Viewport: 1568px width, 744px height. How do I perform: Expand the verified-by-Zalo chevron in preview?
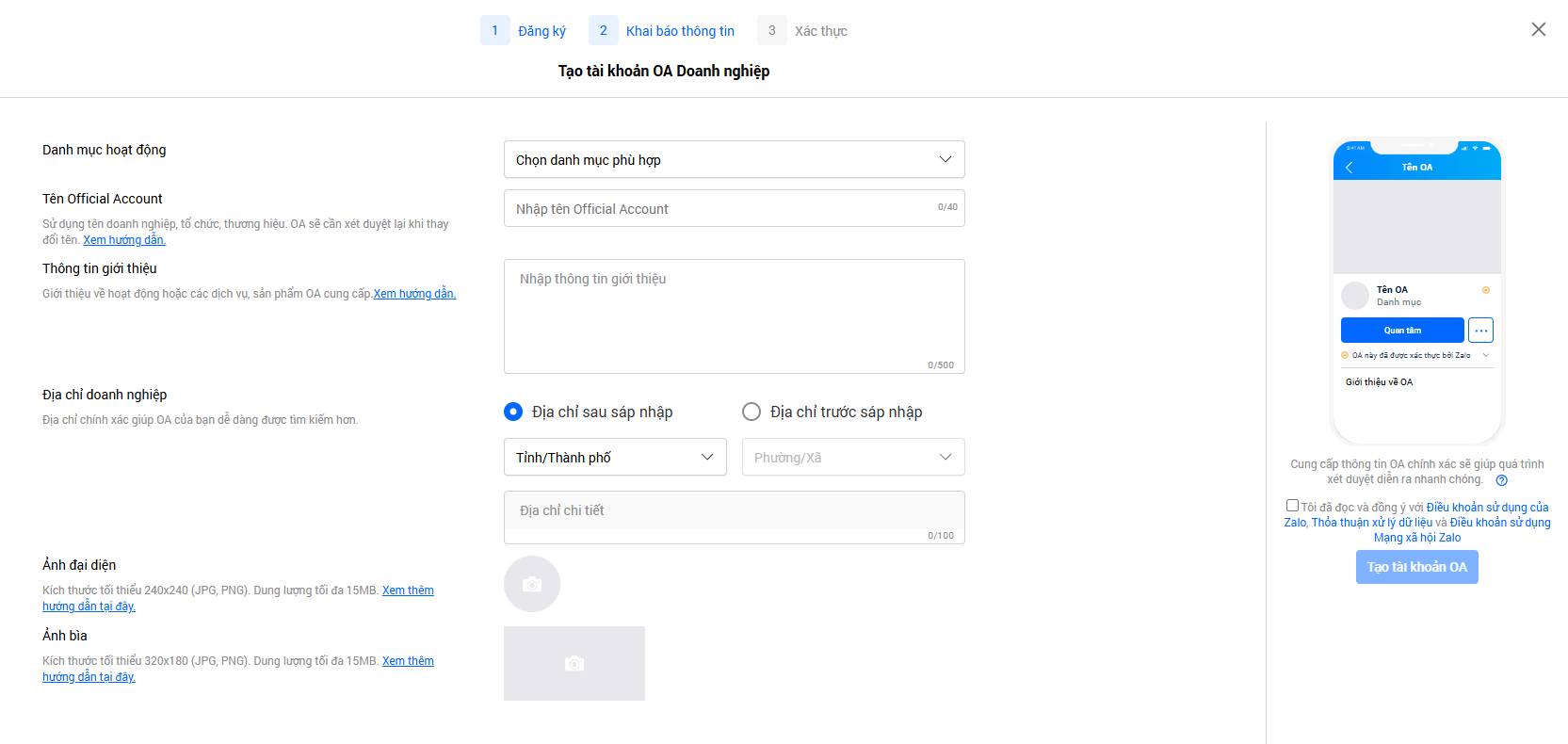point(1486,355)
